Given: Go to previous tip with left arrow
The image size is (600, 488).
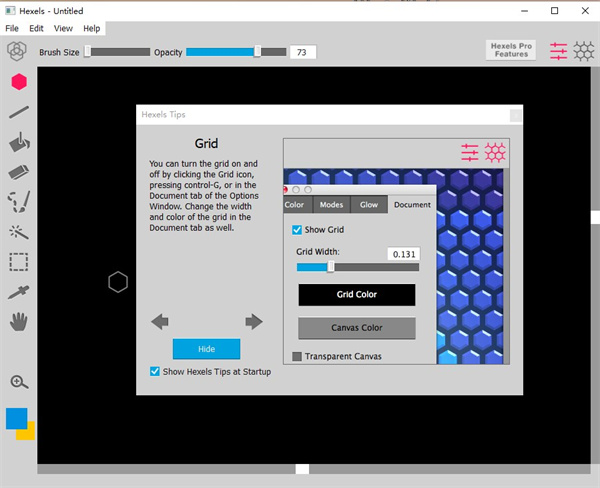Looking at the screenshot, I should (160, 322).
